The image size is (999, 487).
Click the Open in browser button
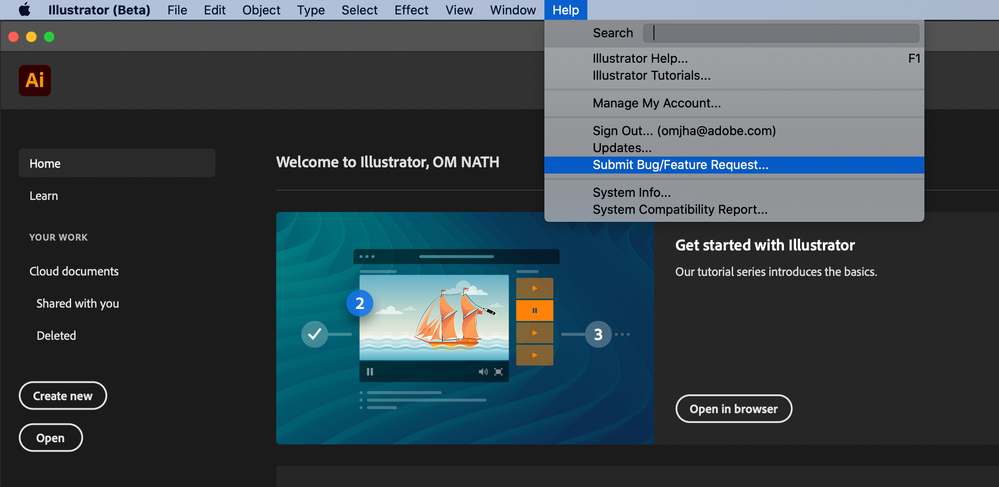tap(733, 409)
